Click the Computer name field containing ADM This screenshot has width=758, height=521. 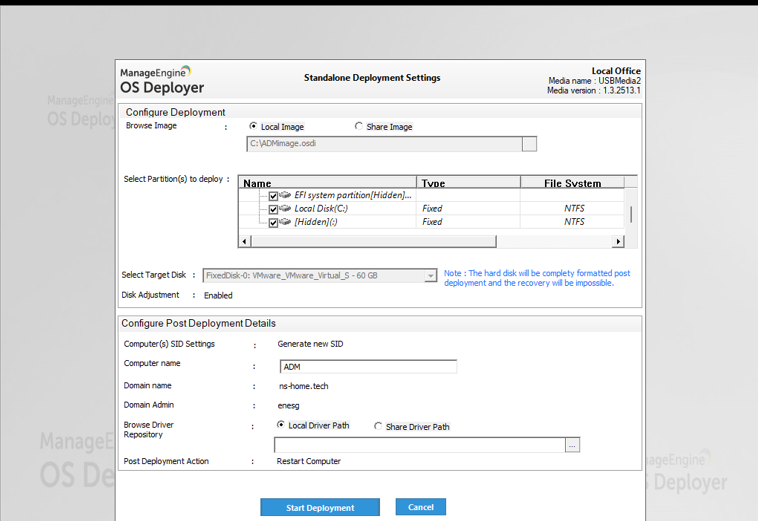point(368,367)
